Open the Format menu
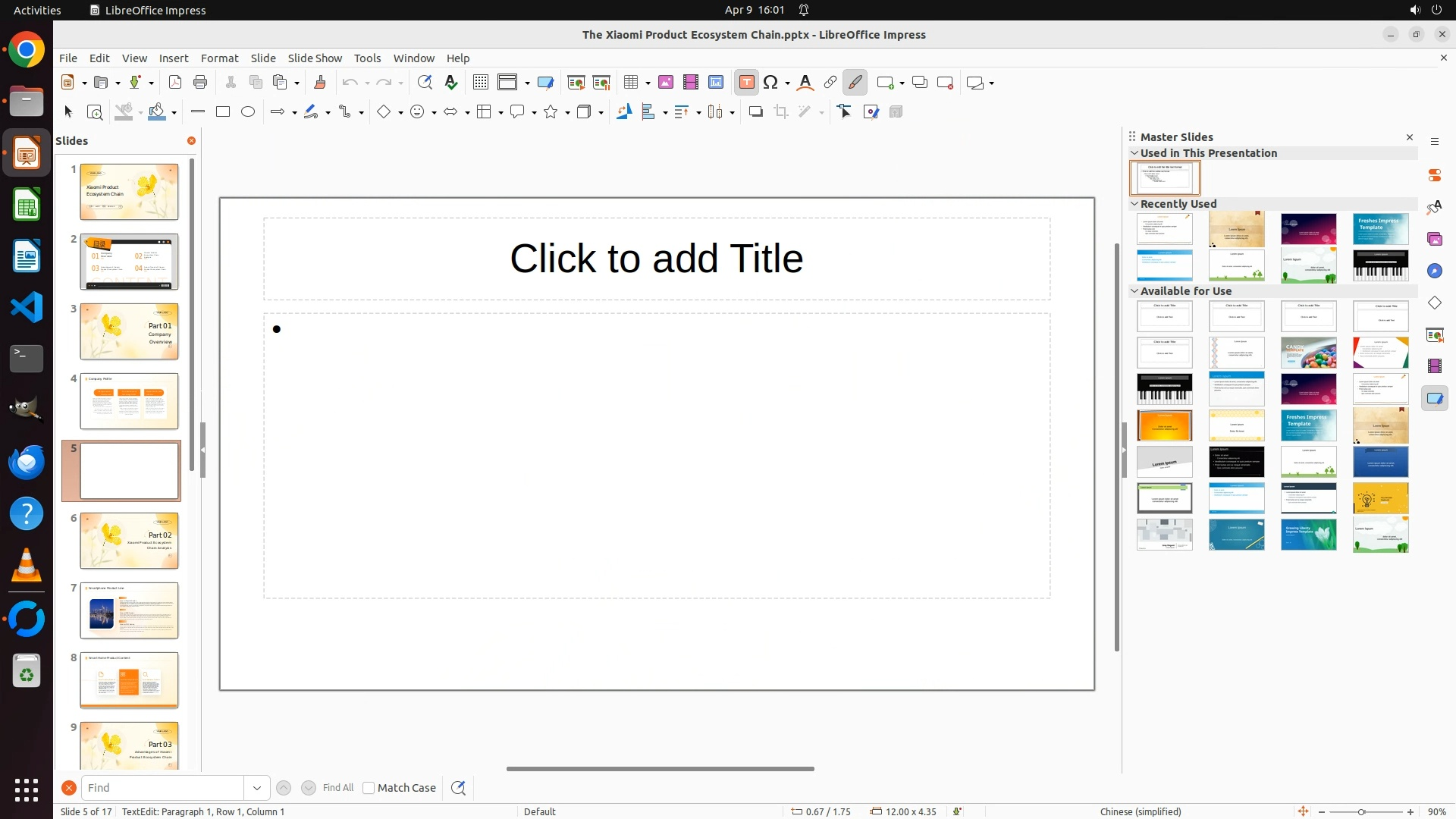Screen dimensions: 1456x819 coord(219,58)
